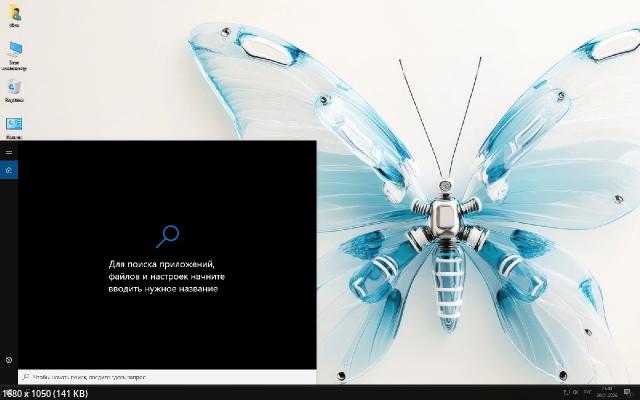Screen dimensions: 640x400
Task: Click the large blue magnifier in panel
Action: coord(167,236)
